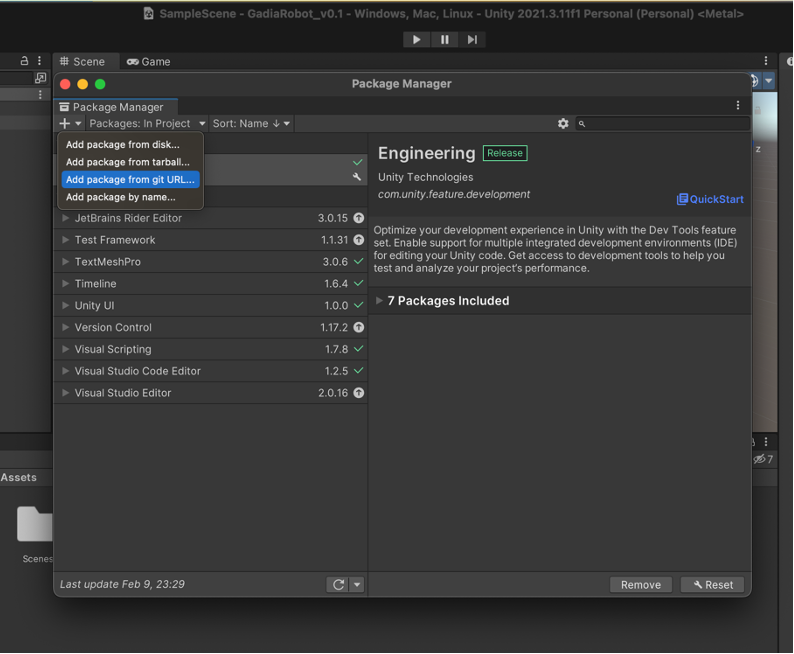Expand the Version Control package row
Image resolution: width=794 pixels, height=654 pixels.
click(x=65, y=328)
